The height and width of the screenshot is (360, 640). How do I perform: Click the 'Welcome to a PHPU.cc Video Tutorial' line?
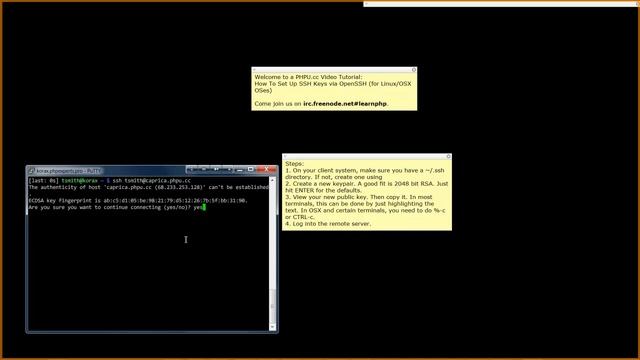pos(308,77)
